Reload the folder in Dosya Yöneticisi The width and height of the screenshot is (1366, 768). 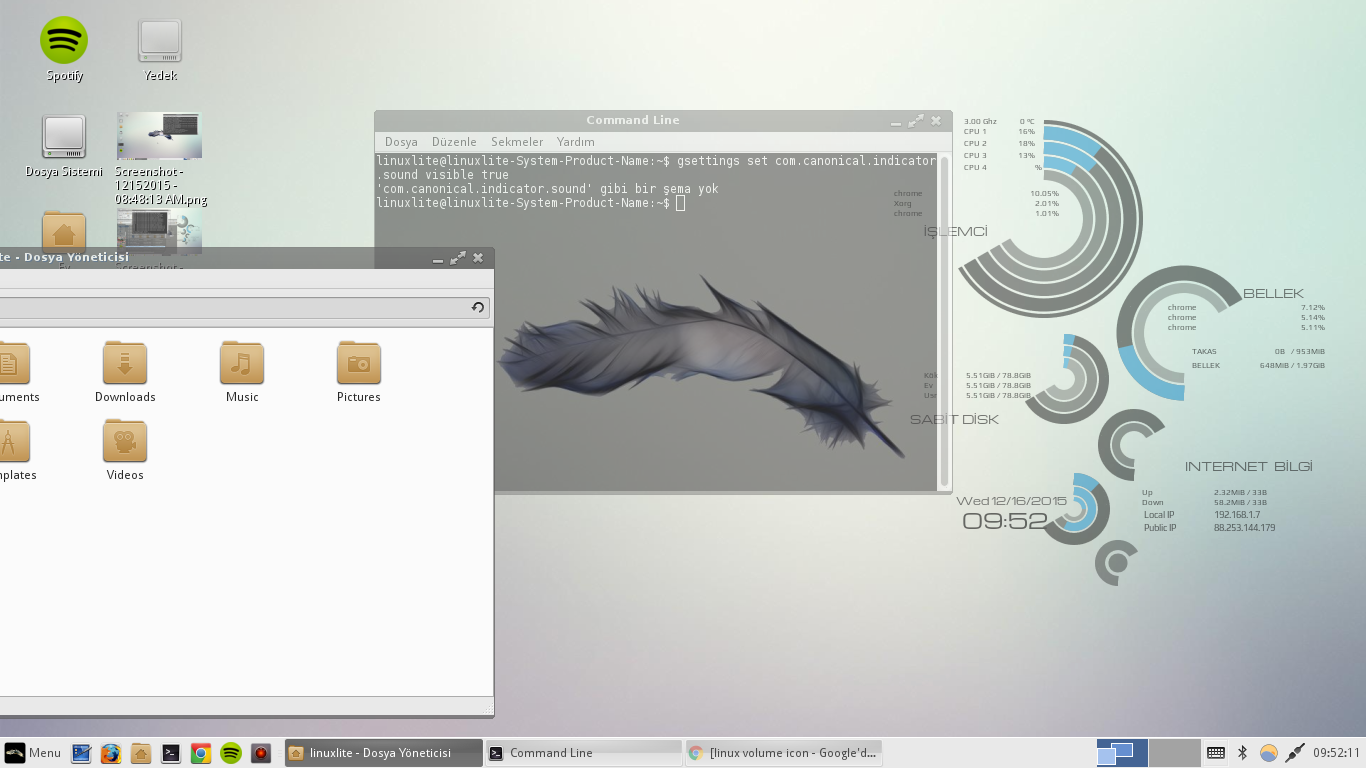(x=478, y=308)
